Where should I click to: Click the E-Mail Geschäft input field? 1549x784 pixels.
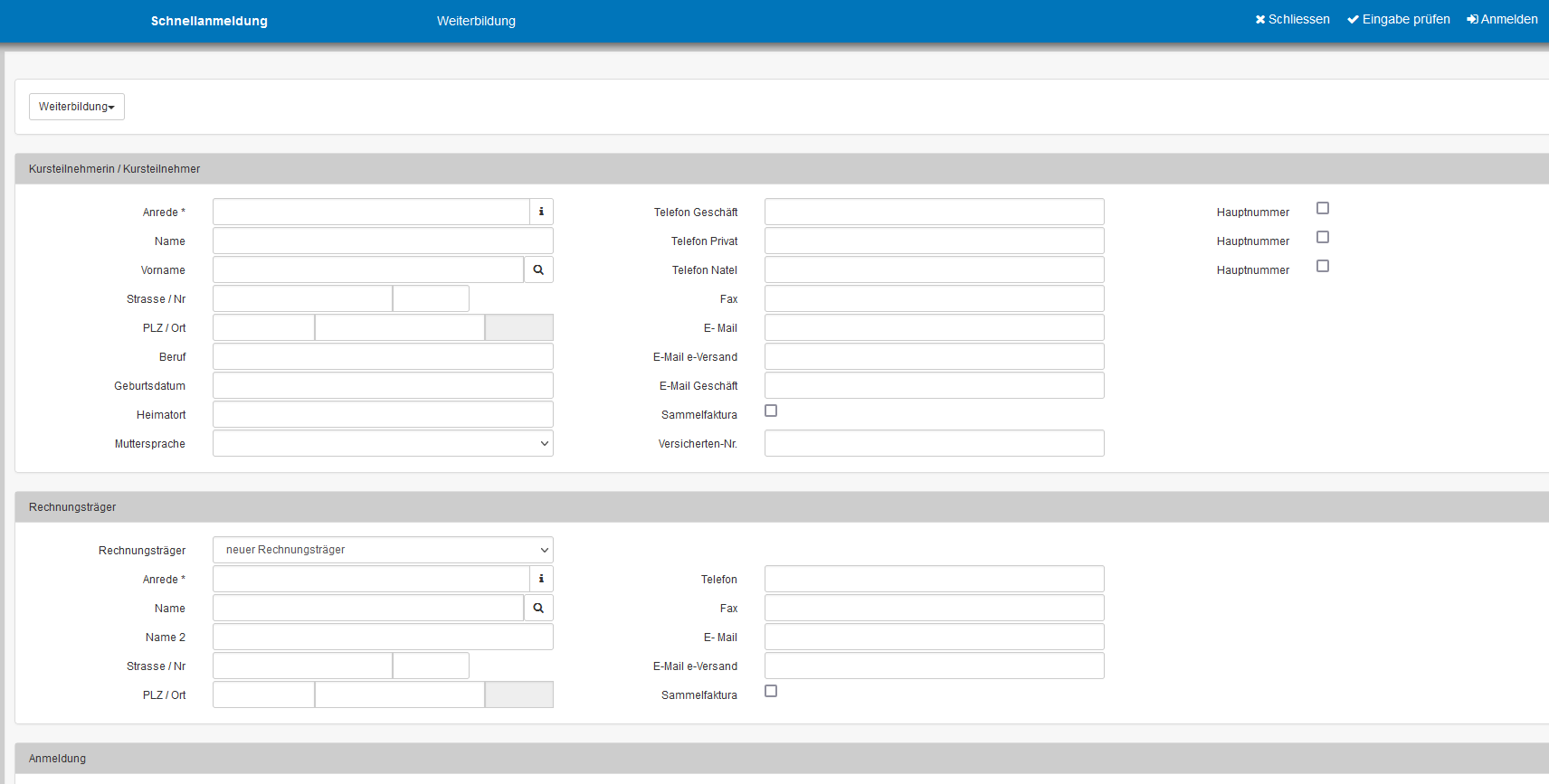tap(934, 385)
